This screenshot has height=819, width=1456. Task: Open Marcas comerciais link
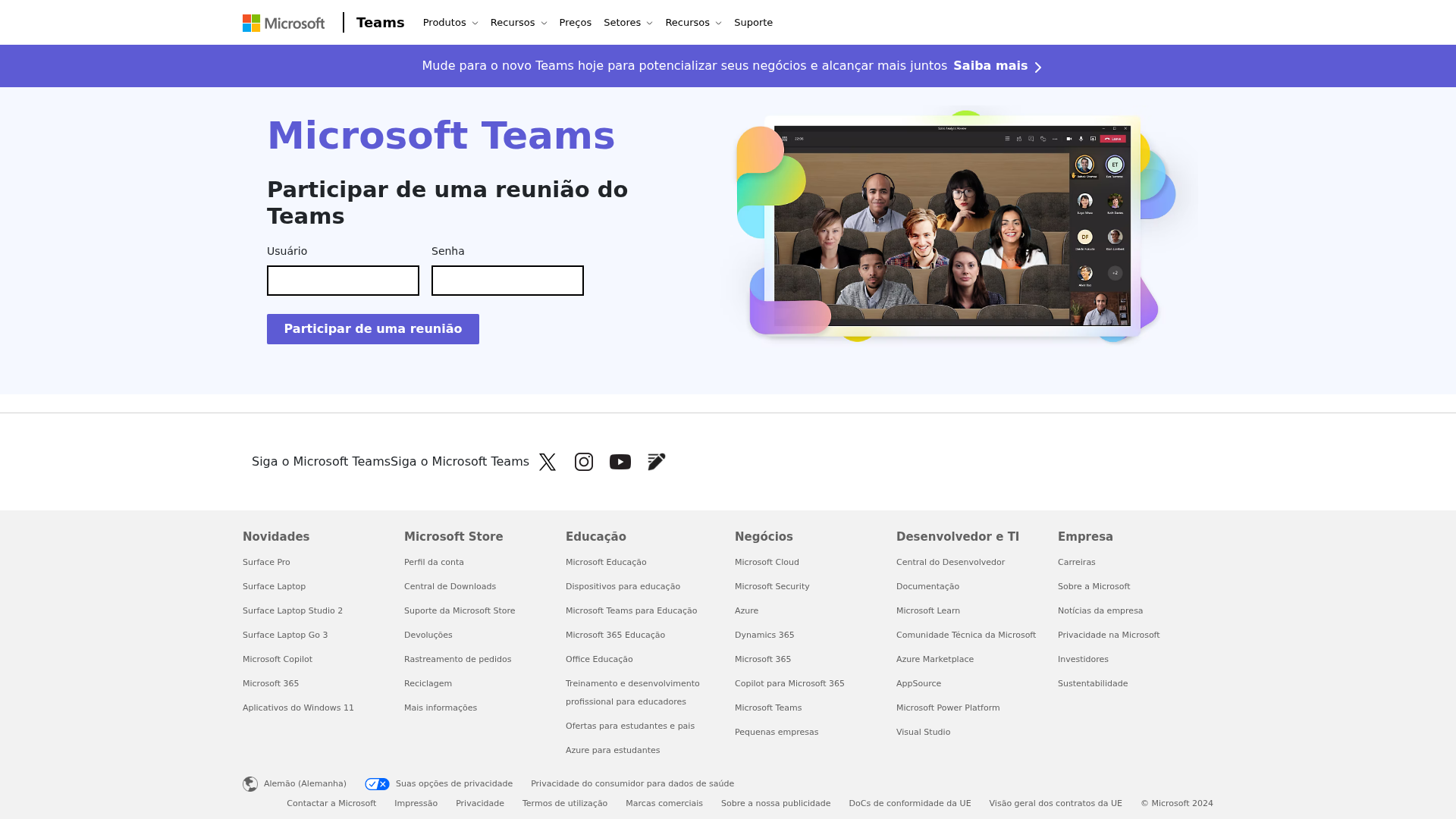[x=664, y=804]
